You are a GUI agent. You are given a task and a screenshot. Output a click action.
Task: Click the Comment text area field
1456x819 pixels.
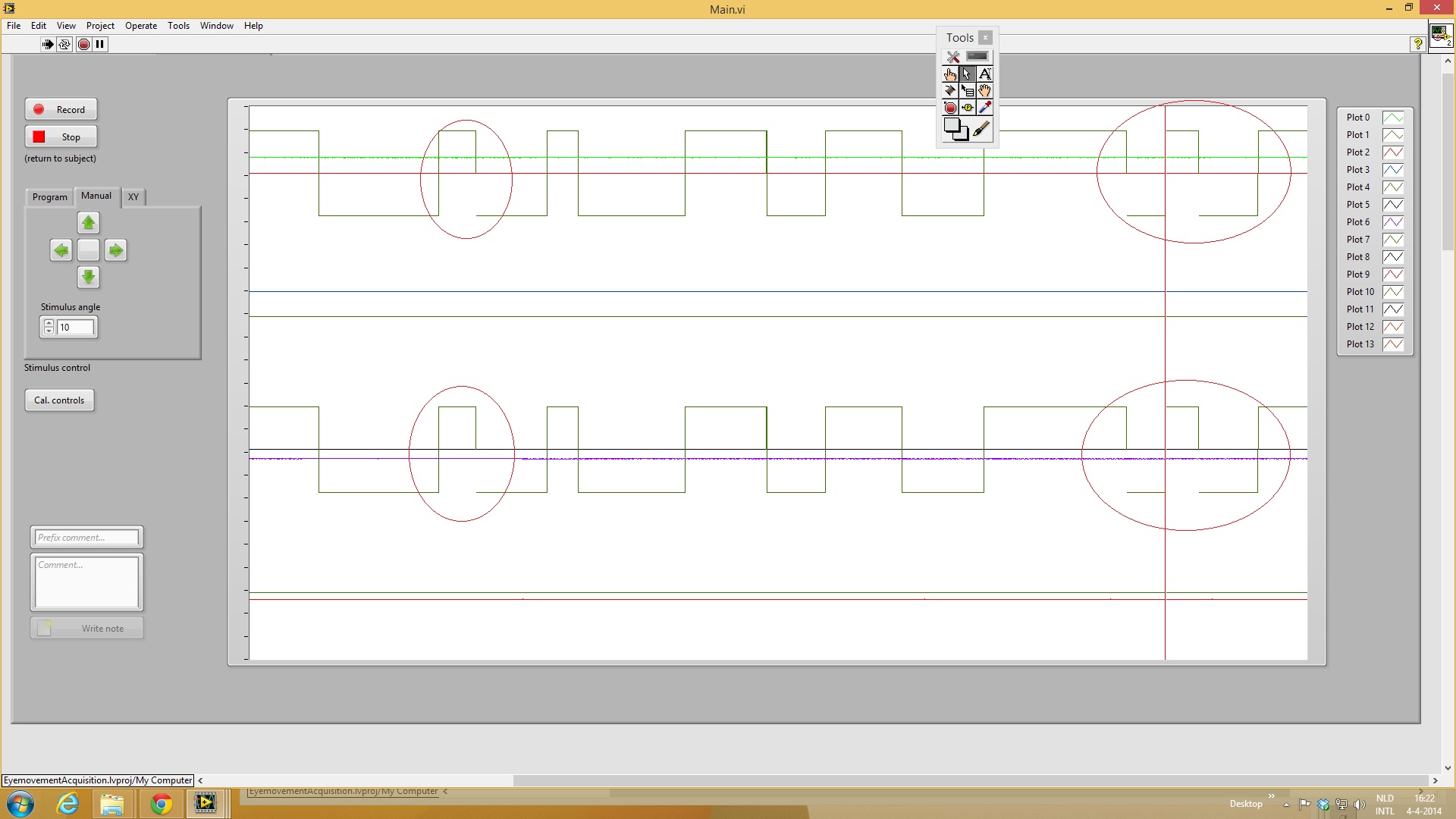point(86,582)
